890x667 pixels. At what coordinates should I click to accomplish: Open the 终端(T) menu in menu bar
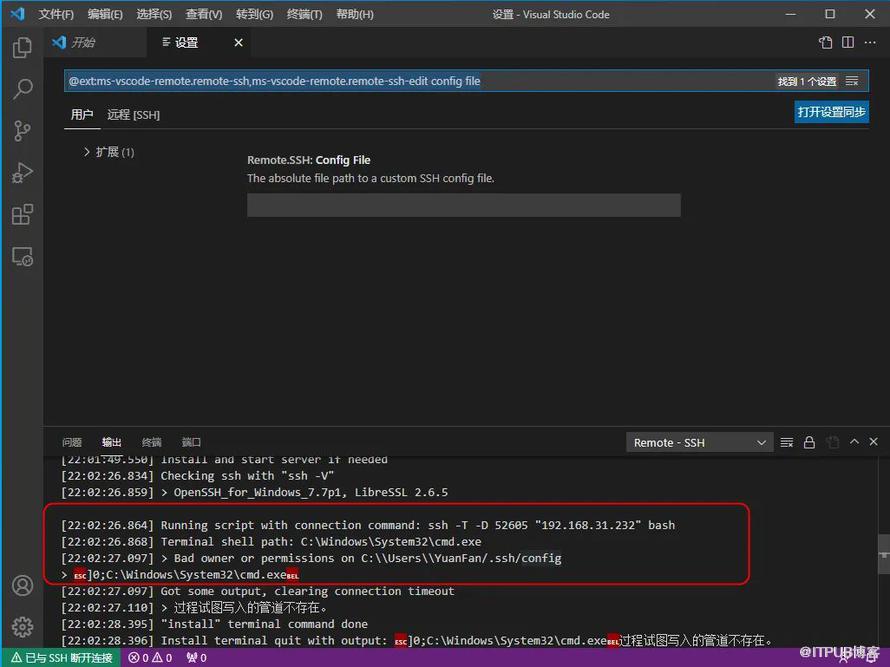point(304,15)
